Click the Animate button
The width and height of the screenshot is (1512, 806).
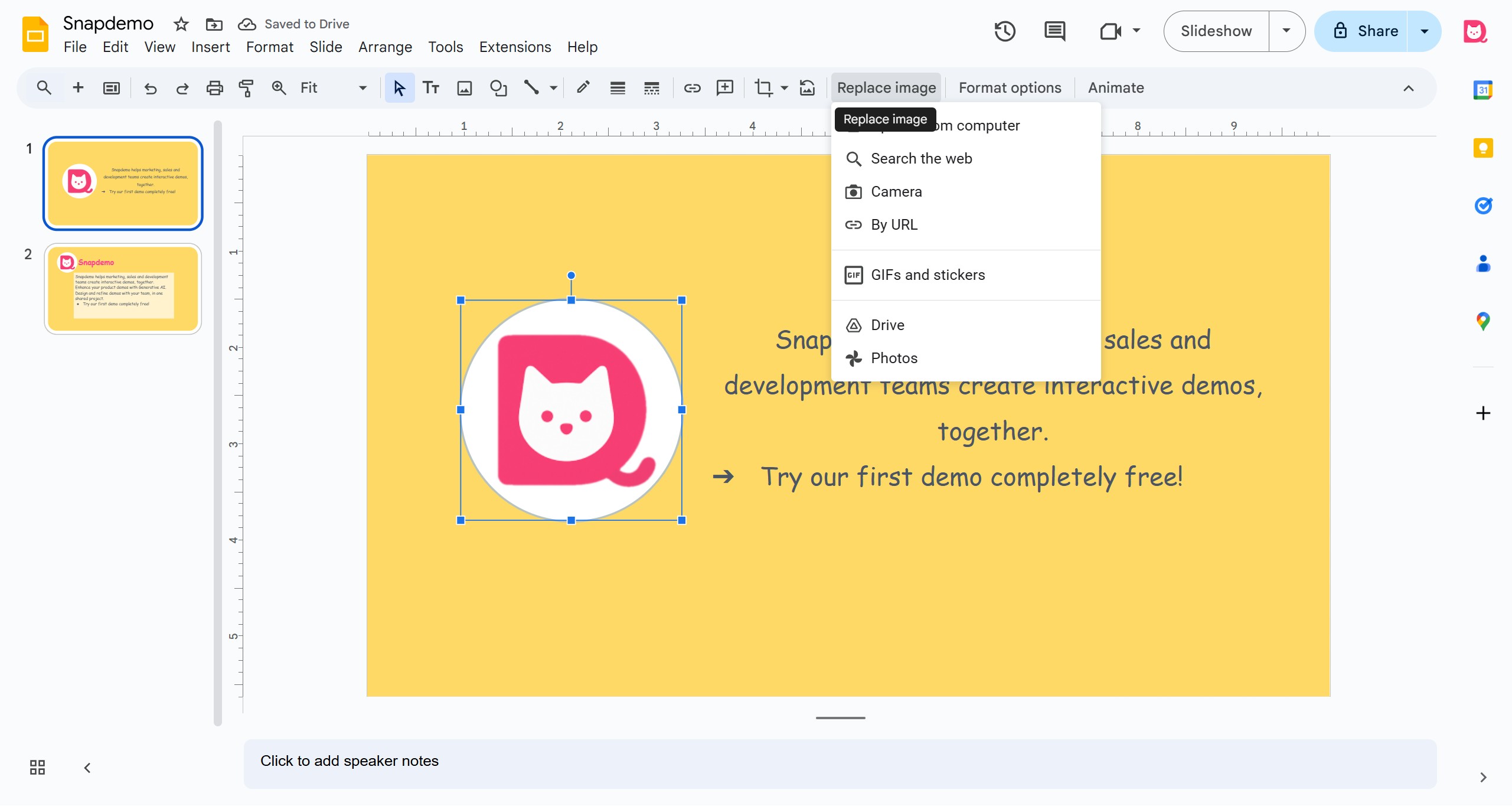[1115, 88]
